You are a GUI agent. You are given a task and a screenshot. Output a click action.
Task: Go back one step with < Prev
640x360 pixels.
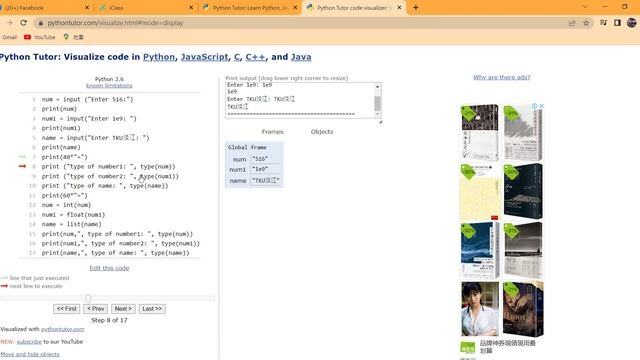pyautogui.click(x=96, y=309)
